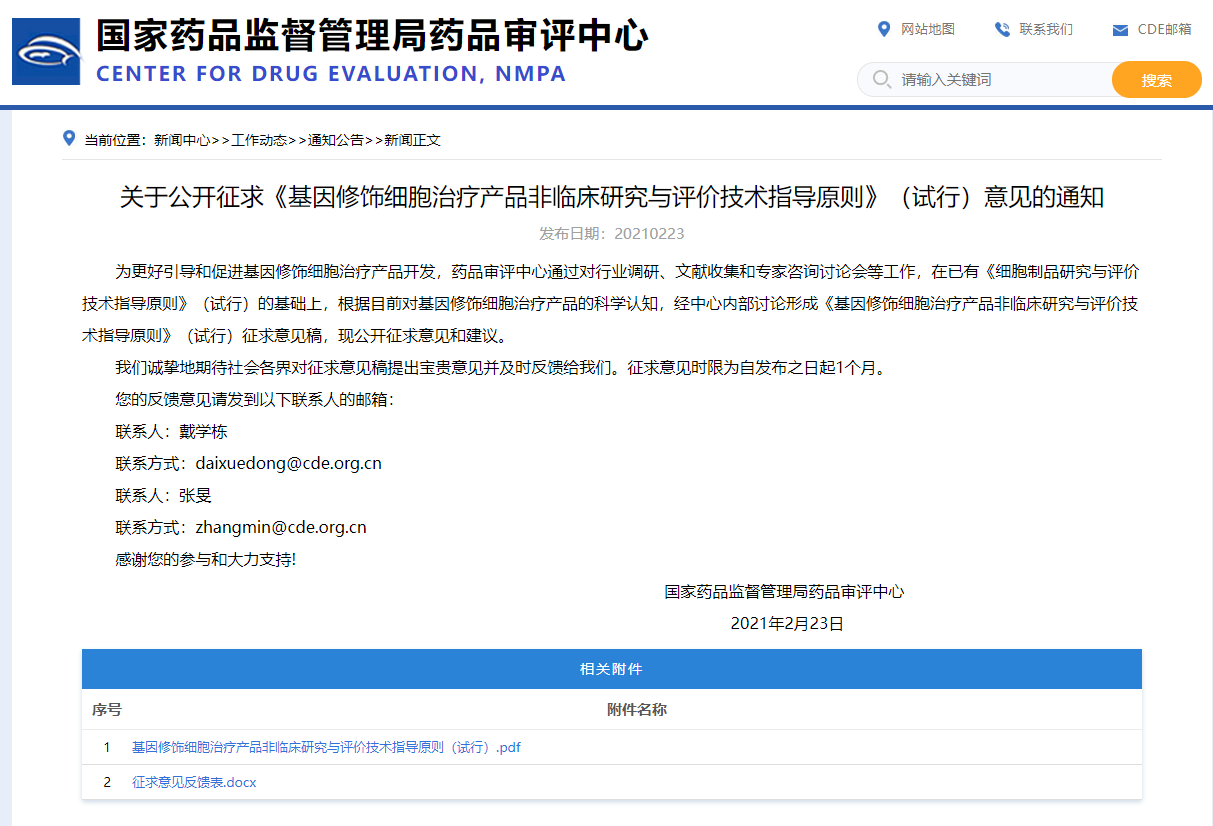Click the CDE logo image
This screenshot has width=1213, height=826.
pyautogui.click(x=46, y=51)
